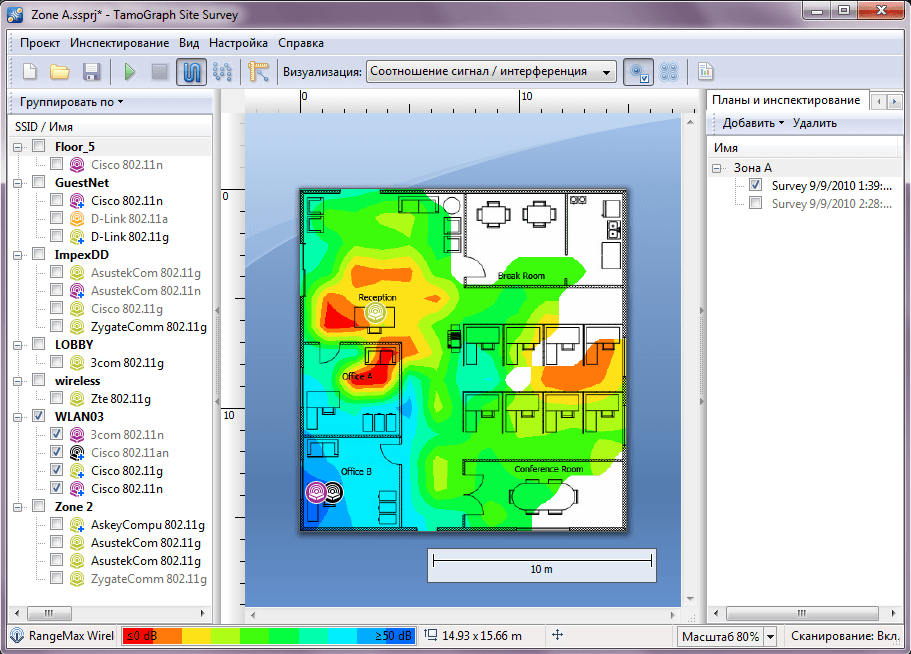911x654 pixels.
Task: Collapse the Зона A tree node
Action: click(x=717, y=168)
